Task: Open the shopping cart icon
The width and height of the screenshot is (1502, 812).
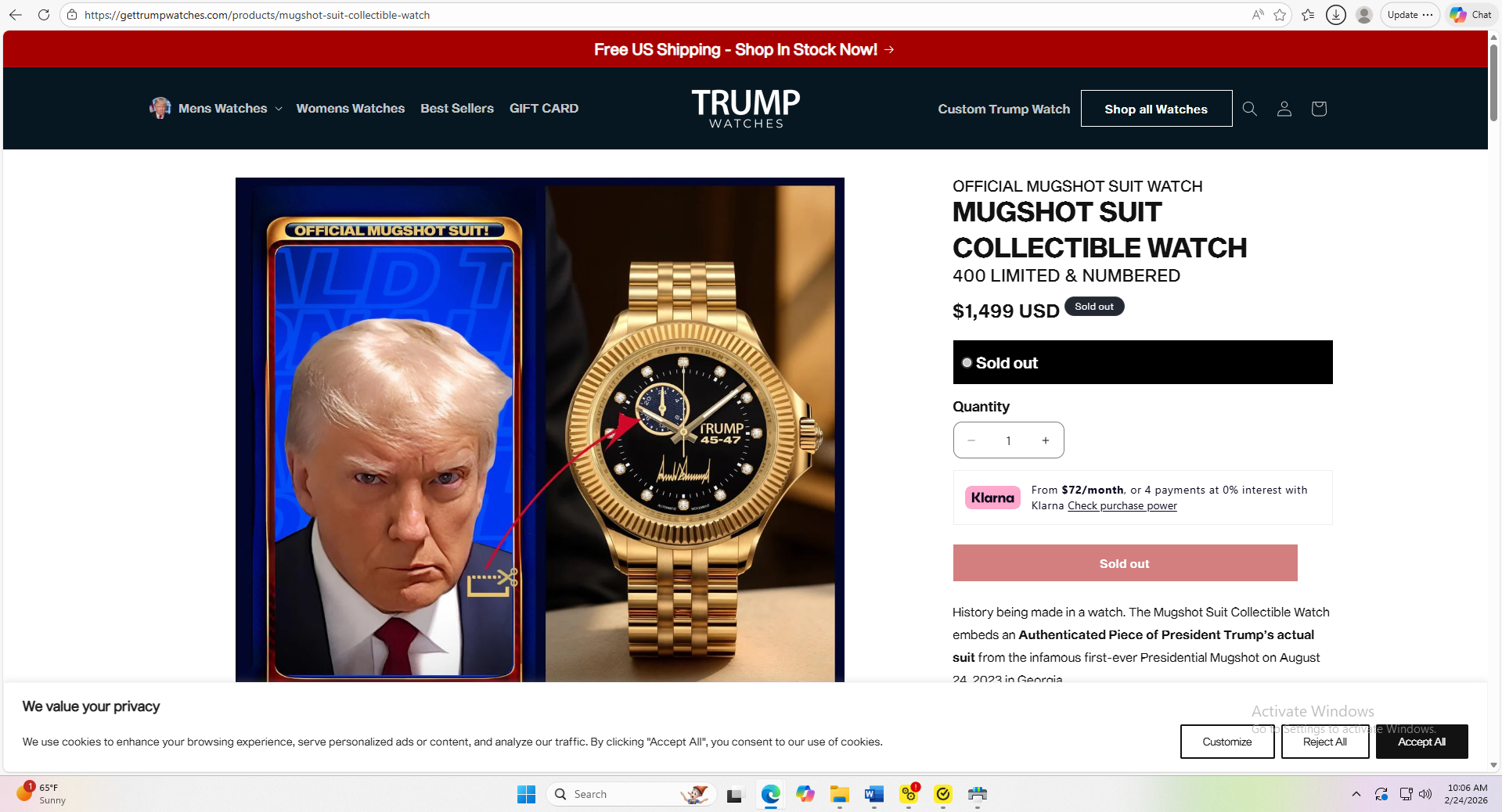Action: 1318,109
